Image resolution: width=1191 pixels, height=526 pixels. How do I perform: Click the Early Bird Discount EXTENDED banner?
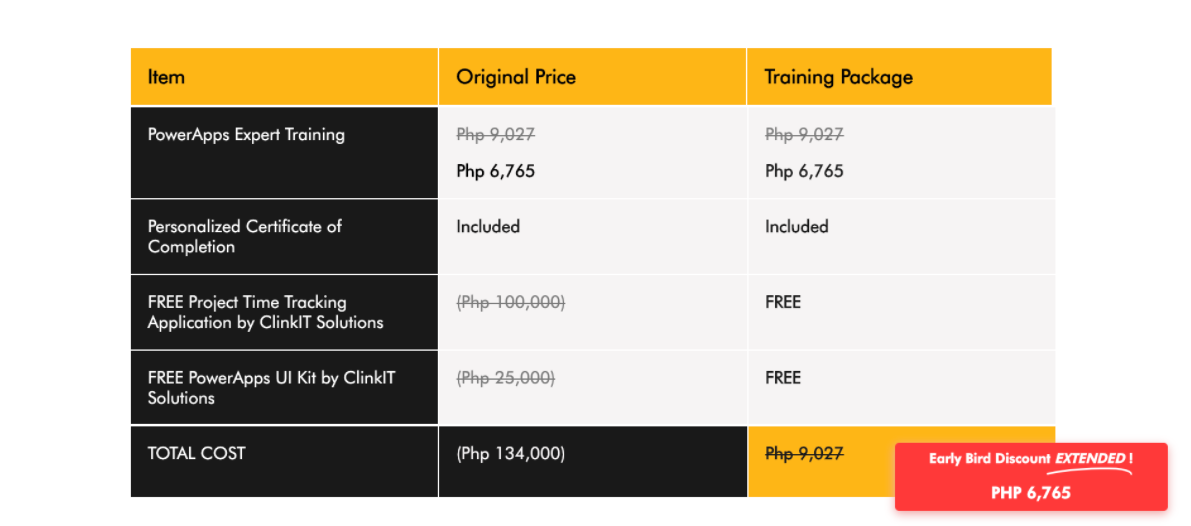(1031, 477)
